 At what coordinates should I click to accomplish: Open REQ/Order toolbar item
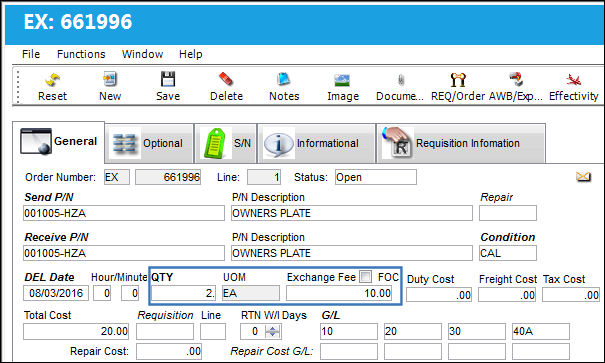coord(458,87)
